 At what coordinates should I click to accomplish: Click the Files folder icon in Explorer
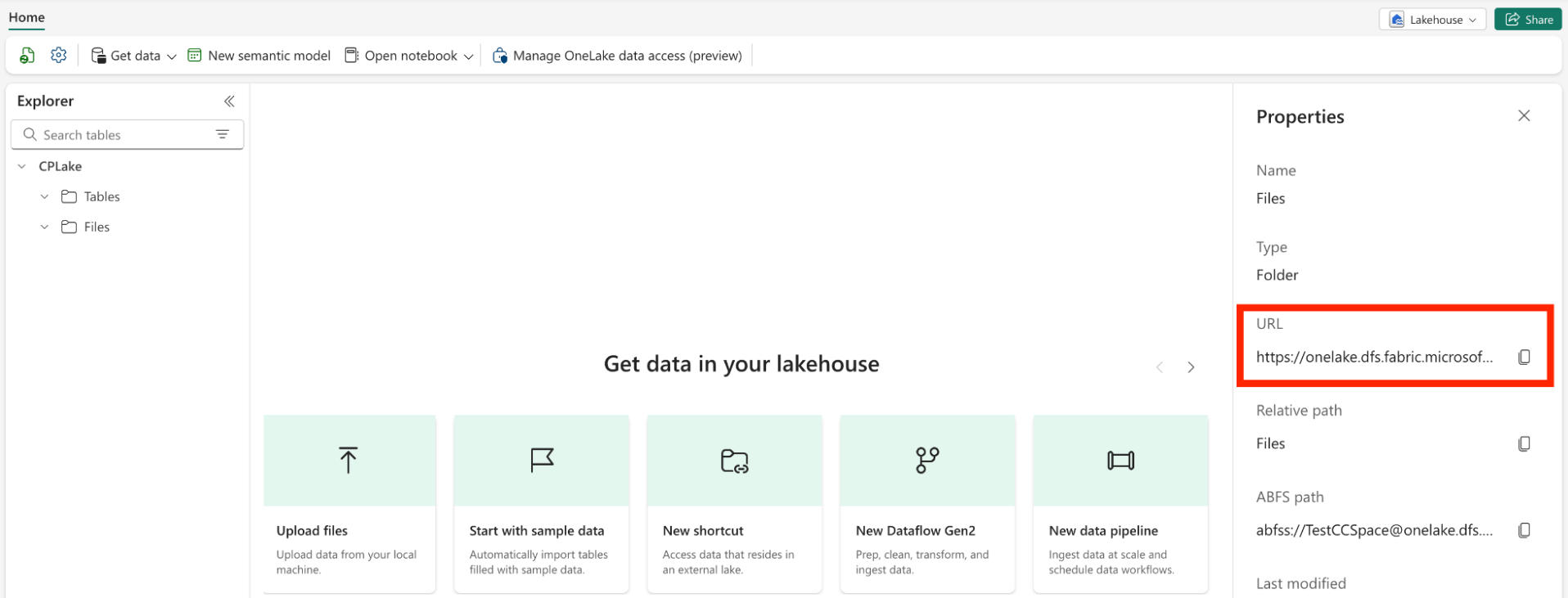(x=70, y=227)
